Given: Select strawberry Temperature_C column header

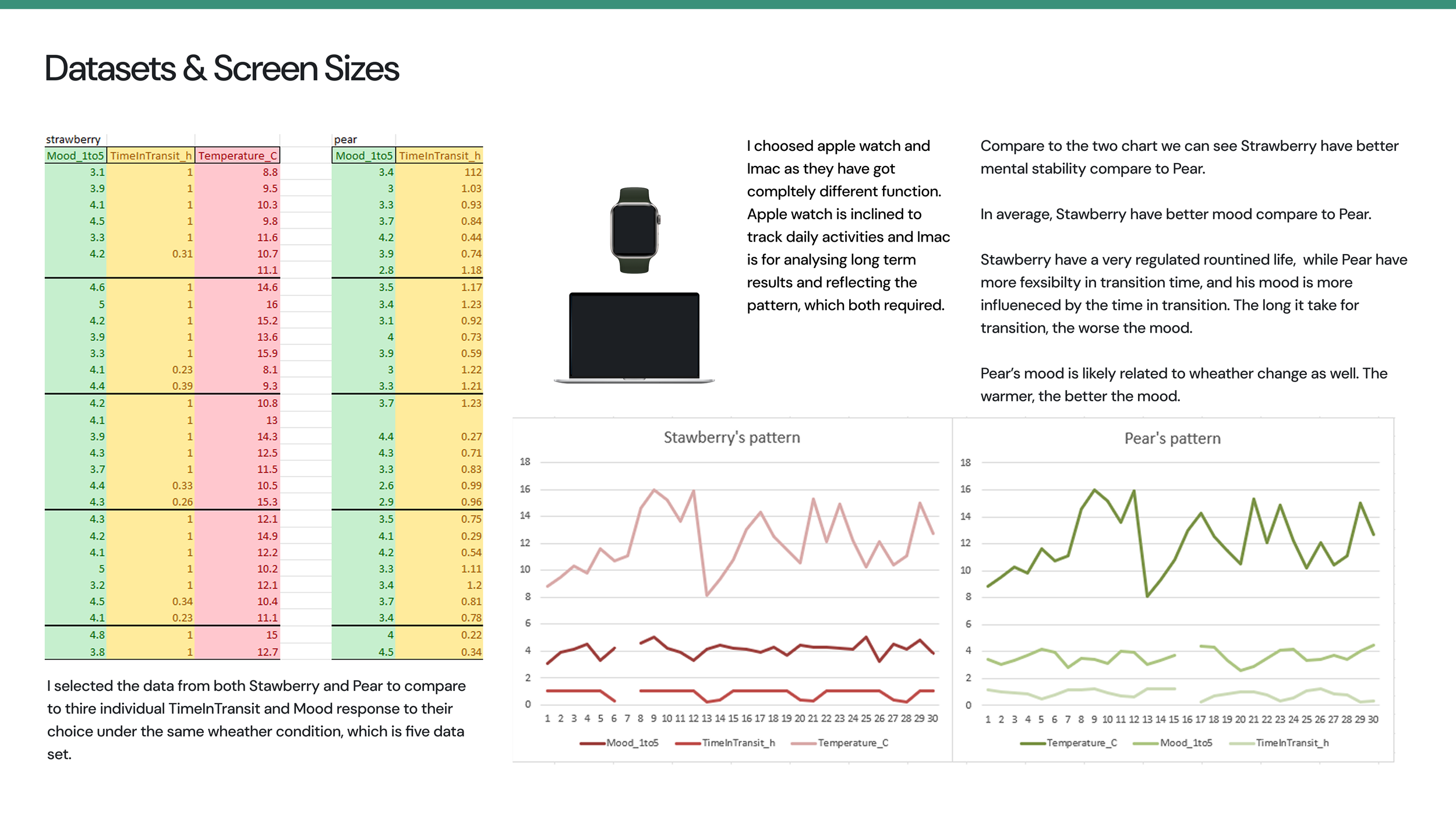Looking at the screenshot, I should (x=237, y=156).
